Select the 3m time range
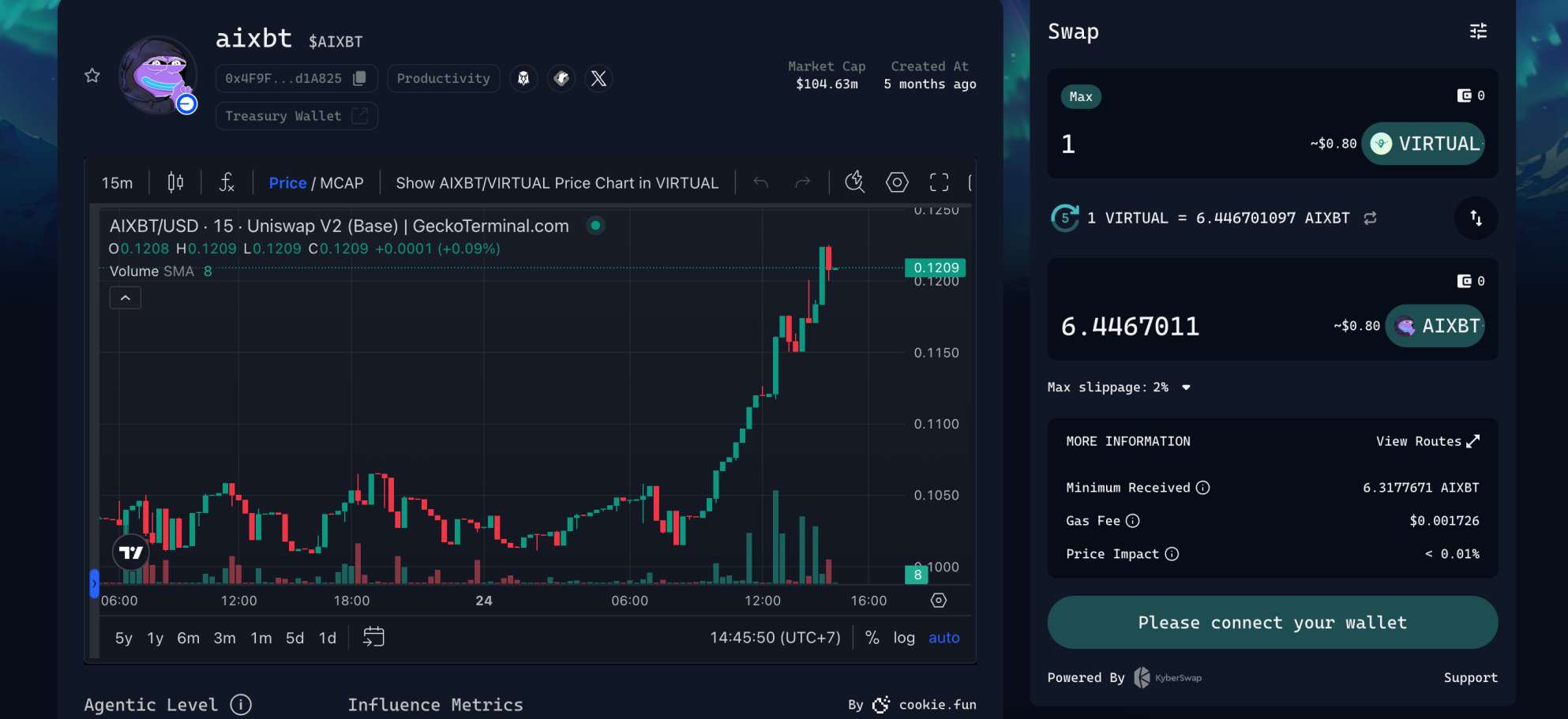Screen dimensions: 1568x719 224,638
